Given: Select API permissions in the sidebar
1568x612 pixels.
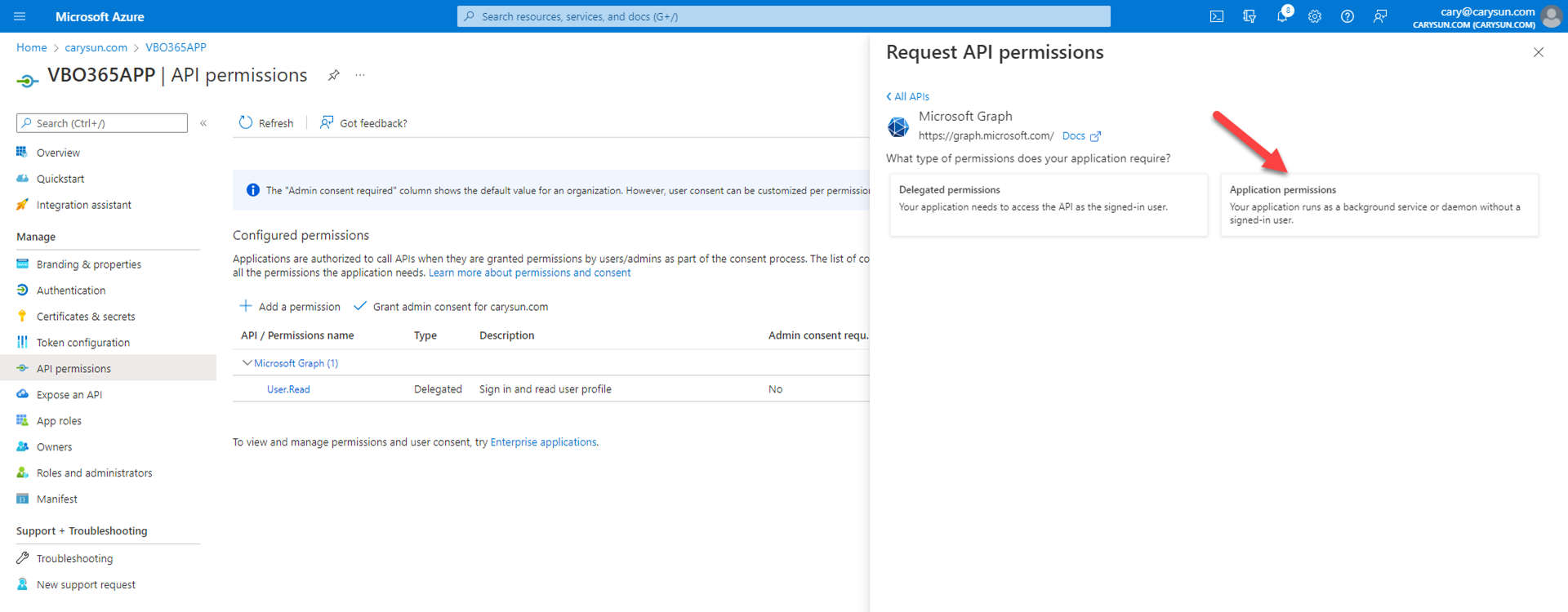Looking at the screenshot, I should tap(108, 369).
